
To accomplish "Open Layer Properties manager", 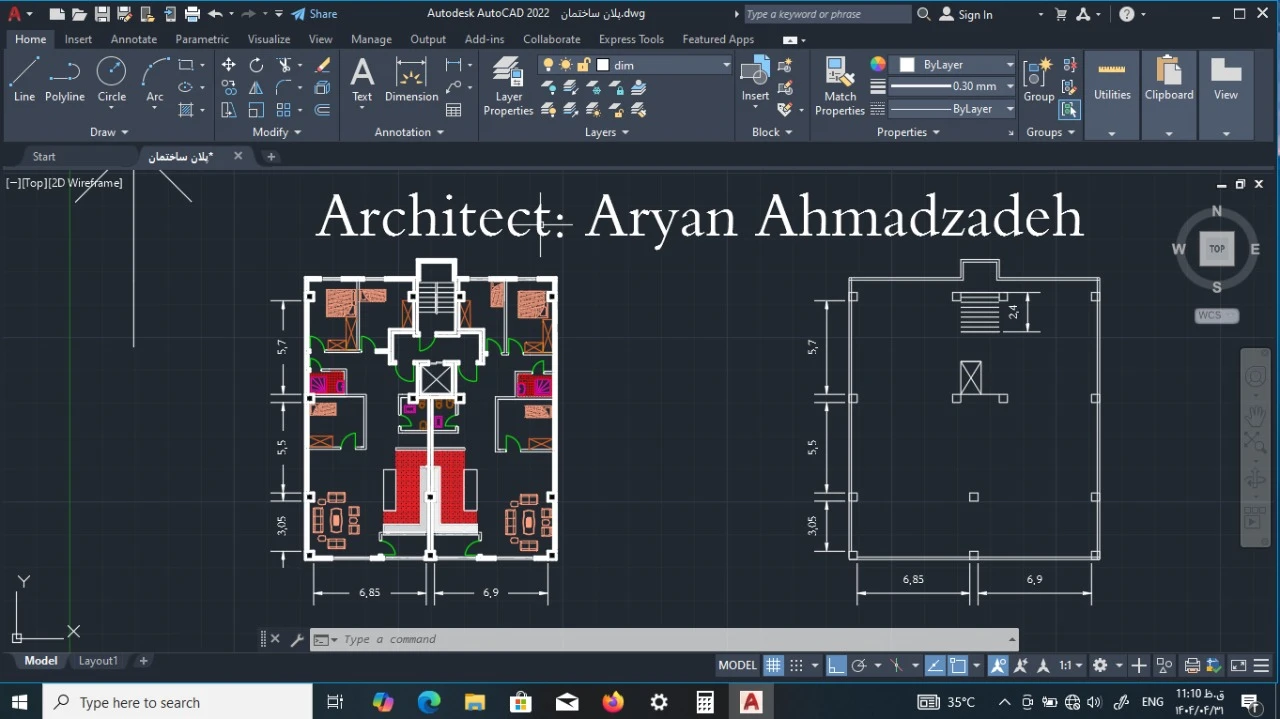I will [508, 86].
